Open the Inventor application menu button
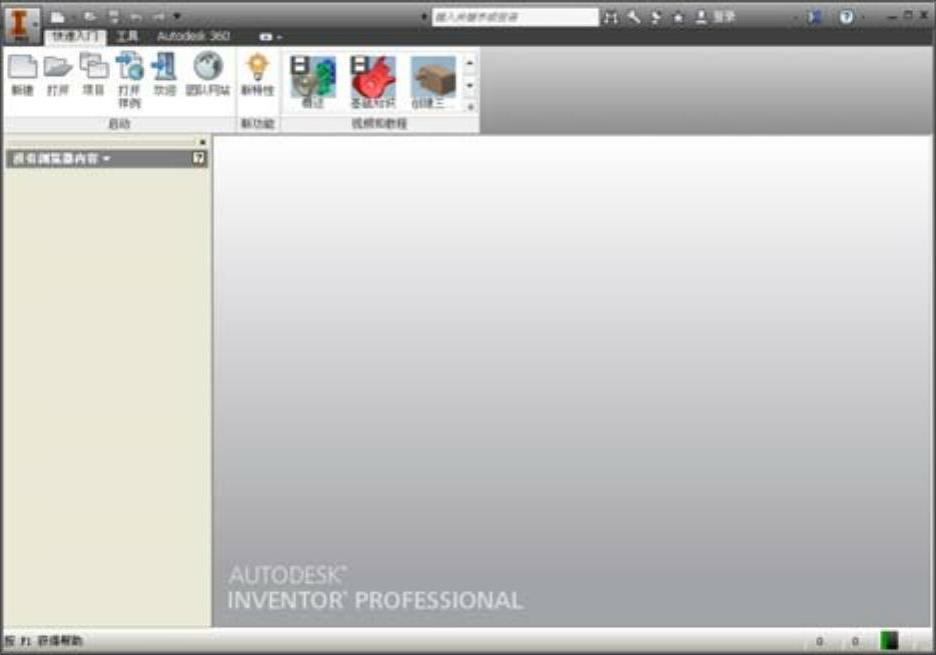The width and height of the screenshot is (936, 655). click(x=21, y=24)
